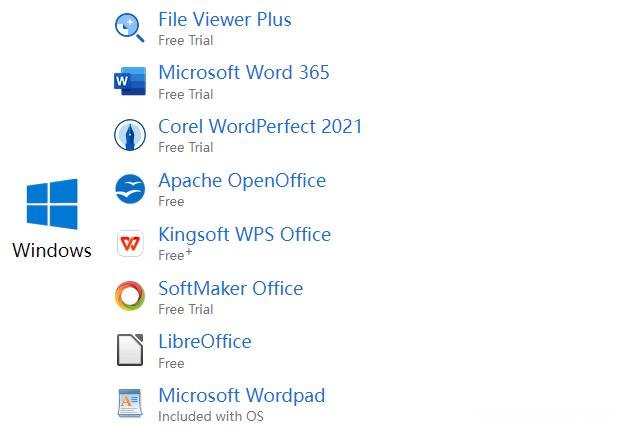This screenshot has width=622, height=429.
Task: Click the File Viewer Plus magnifier icon
Action: coord(129,27)
